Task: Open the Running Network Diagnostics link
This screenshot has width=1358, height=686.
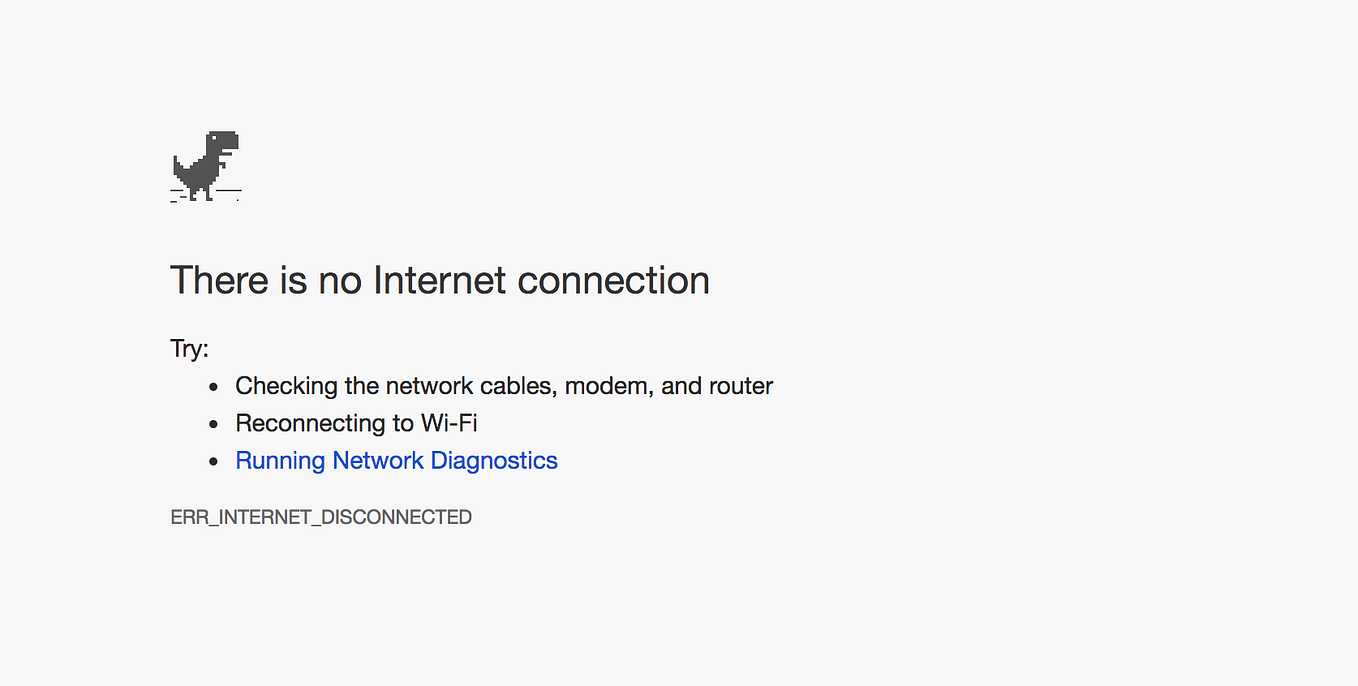Action: point(396,461)
